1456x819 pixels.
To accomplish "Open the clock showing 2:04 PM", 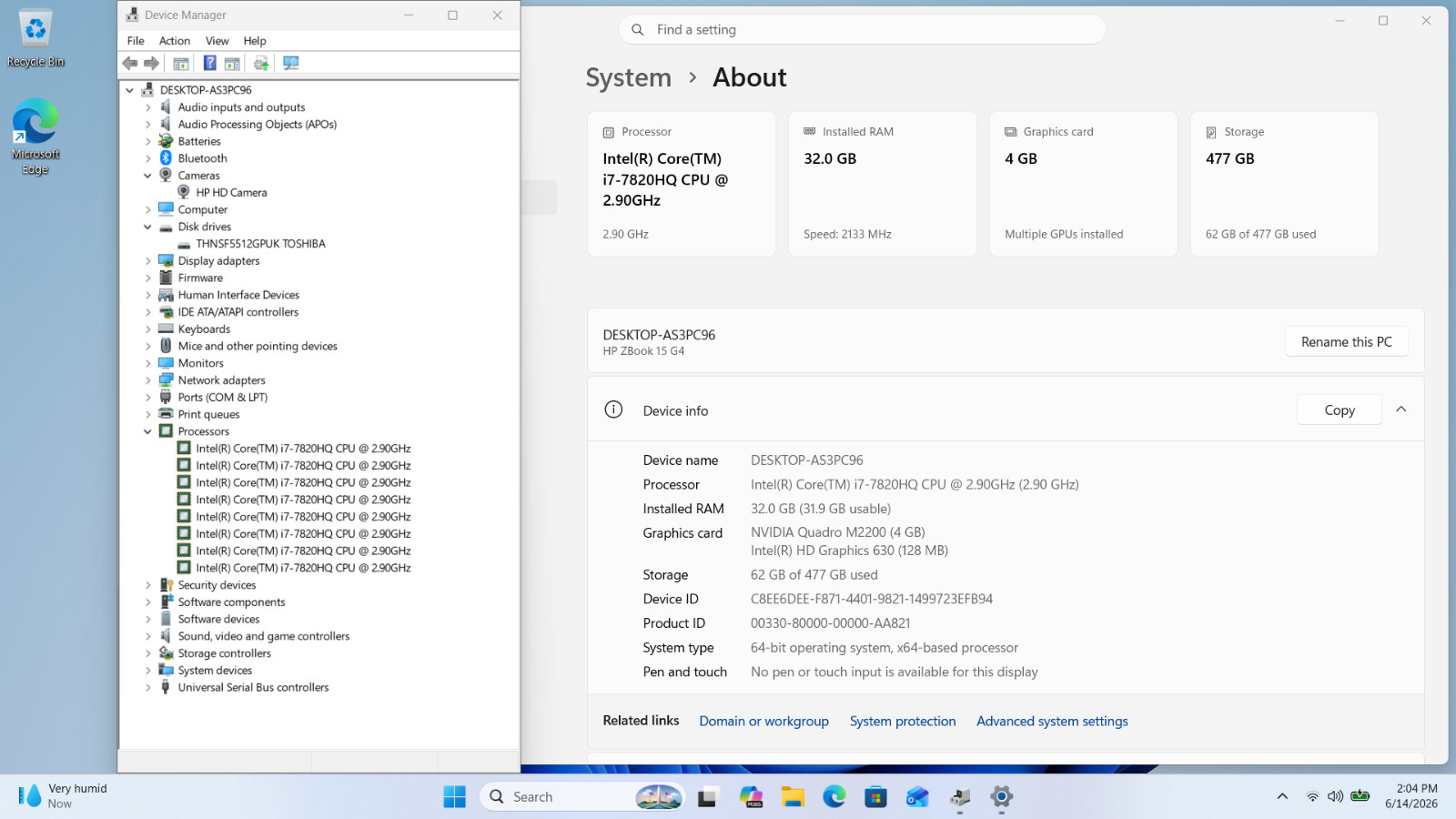I will (1411, 796).
